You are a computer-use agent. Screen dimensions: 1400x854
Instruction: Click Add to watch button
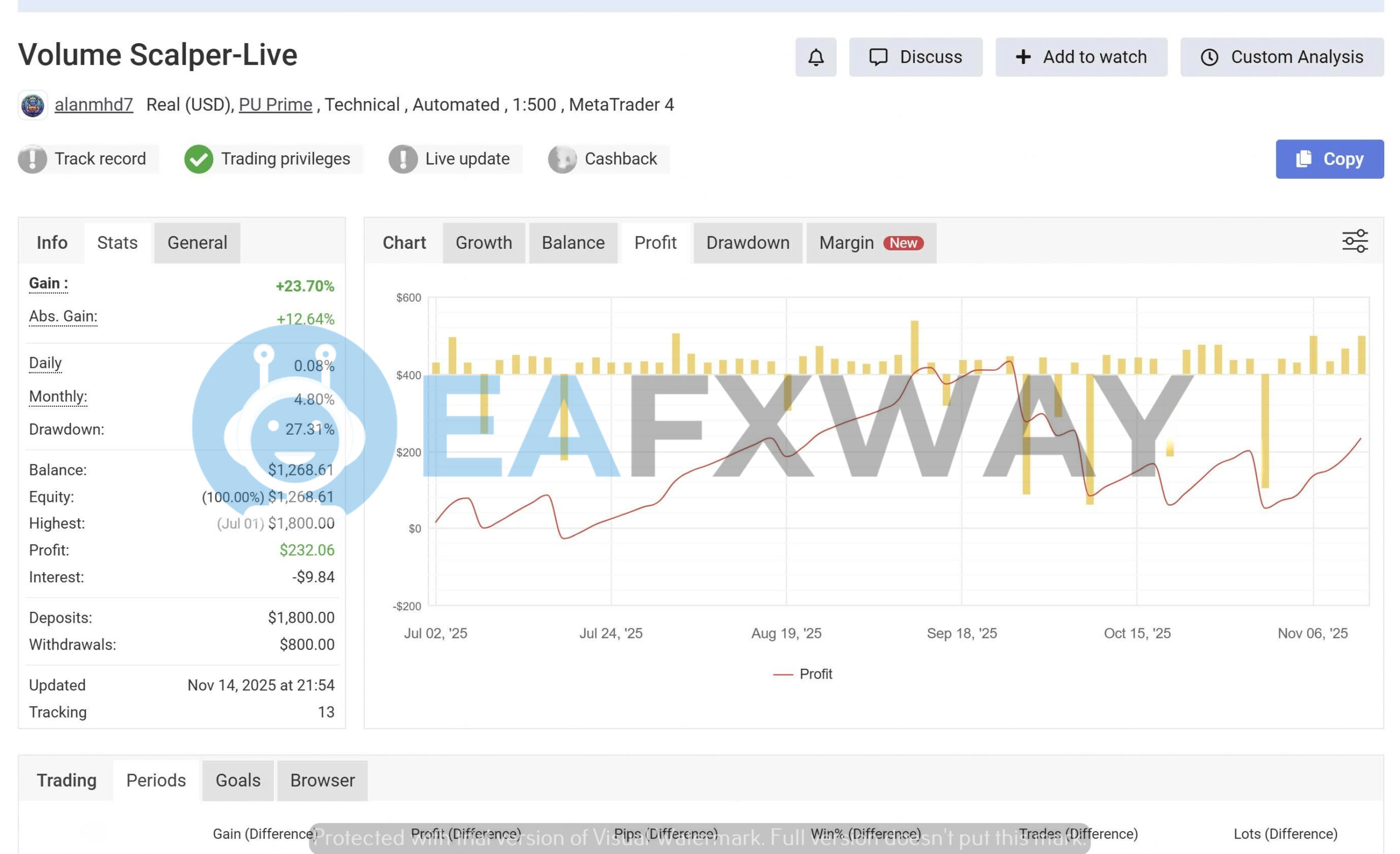click(1081, 57)
